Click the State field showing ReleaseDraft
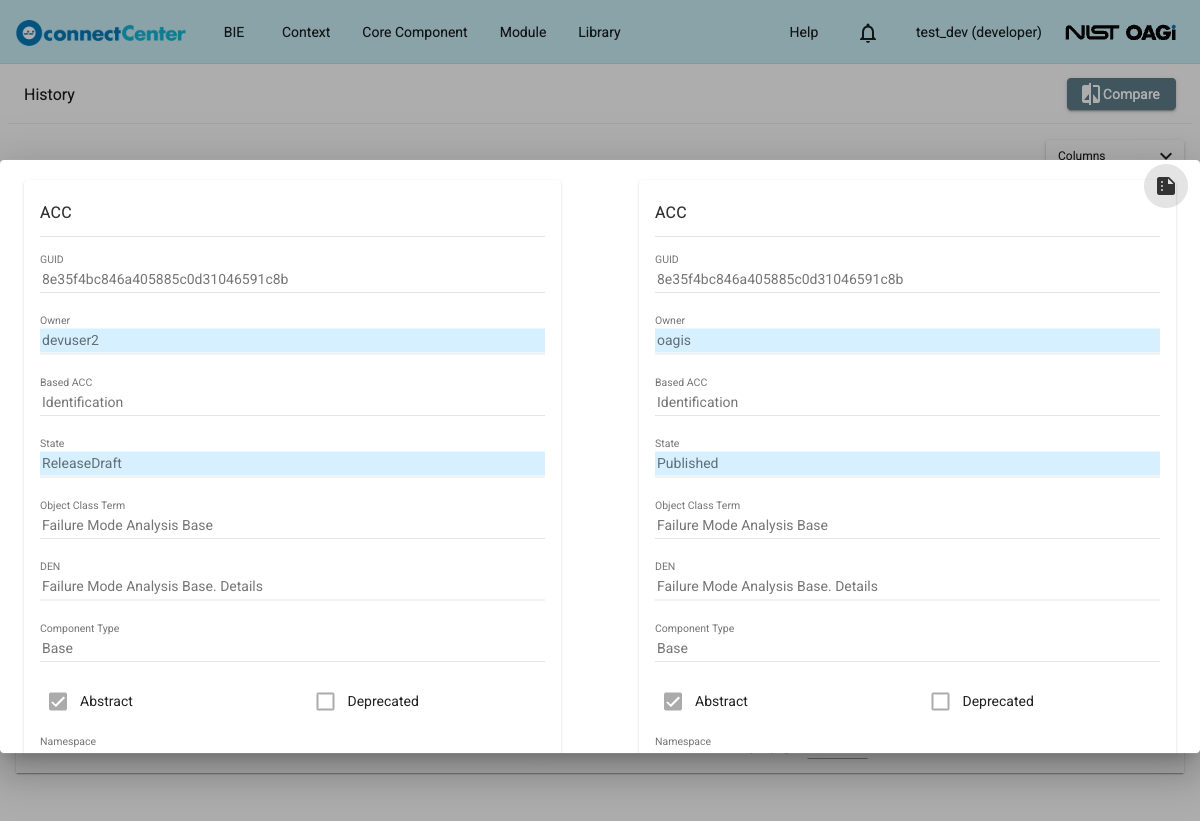1200x821 pixels. click(x=292, y=464)
